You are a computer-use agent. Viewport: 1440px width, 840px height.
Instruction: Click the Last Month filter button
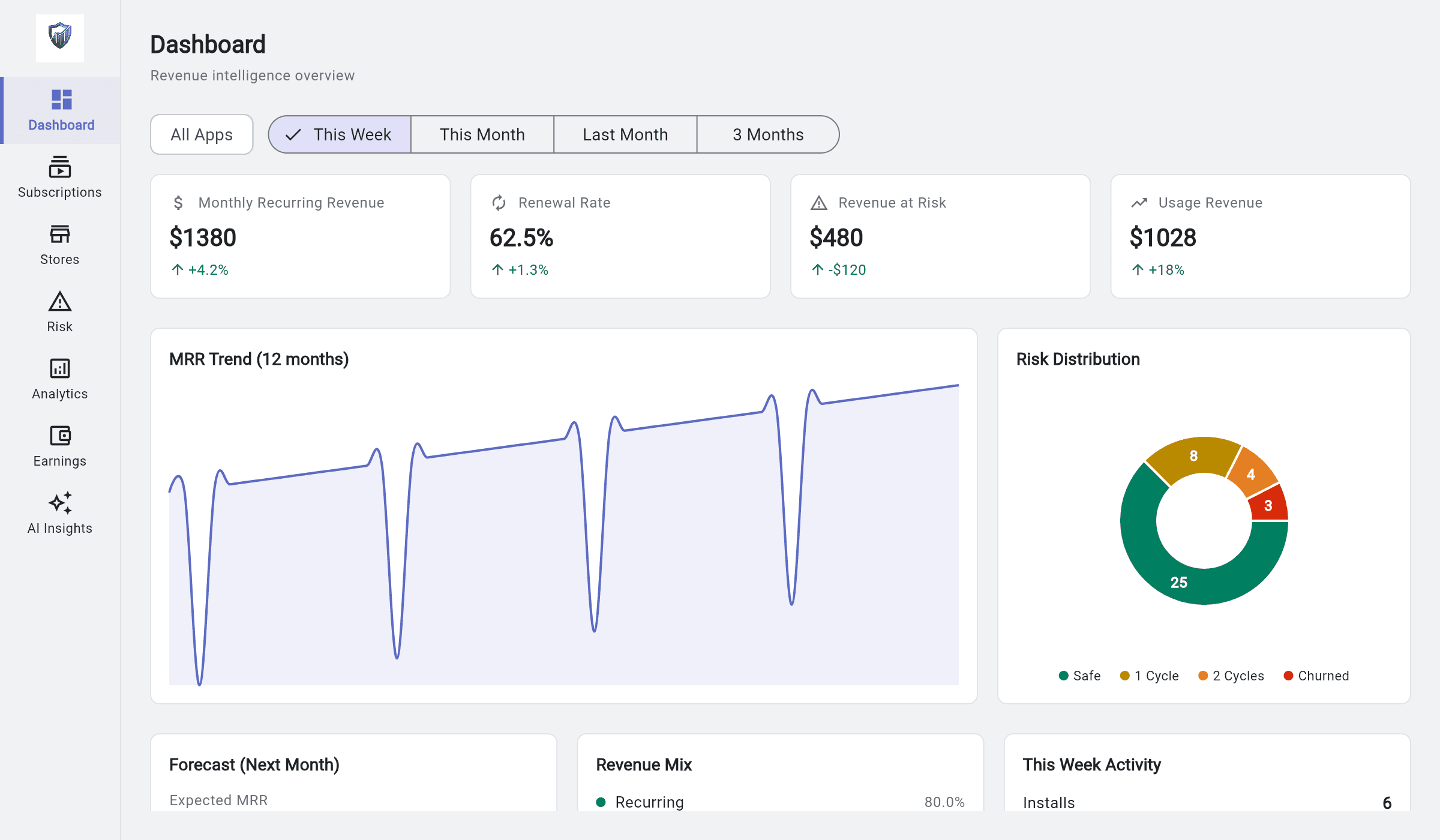(x=625, y=134)
